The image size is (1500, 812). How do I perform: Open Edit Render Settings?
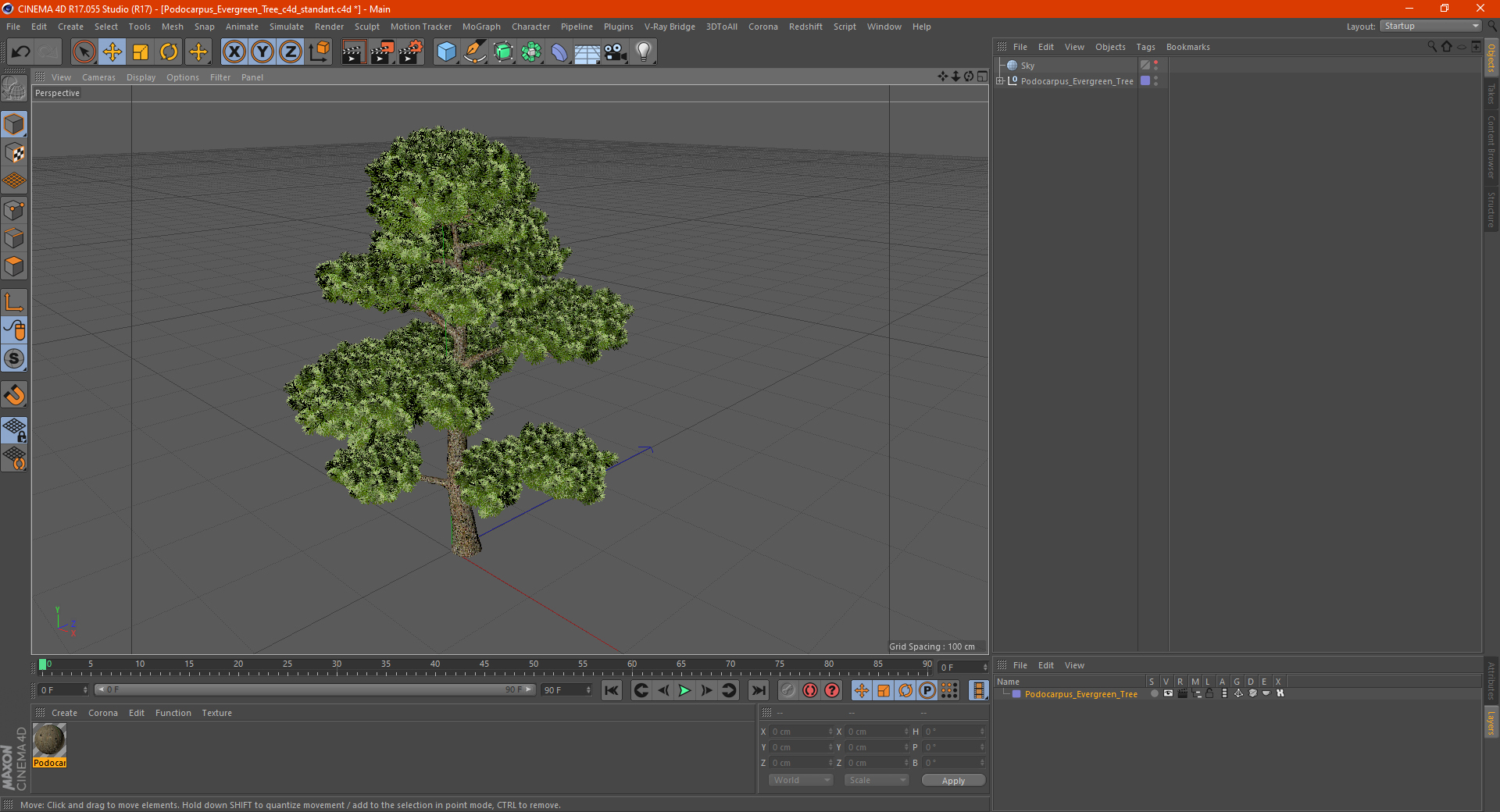(x=411, y=52)
